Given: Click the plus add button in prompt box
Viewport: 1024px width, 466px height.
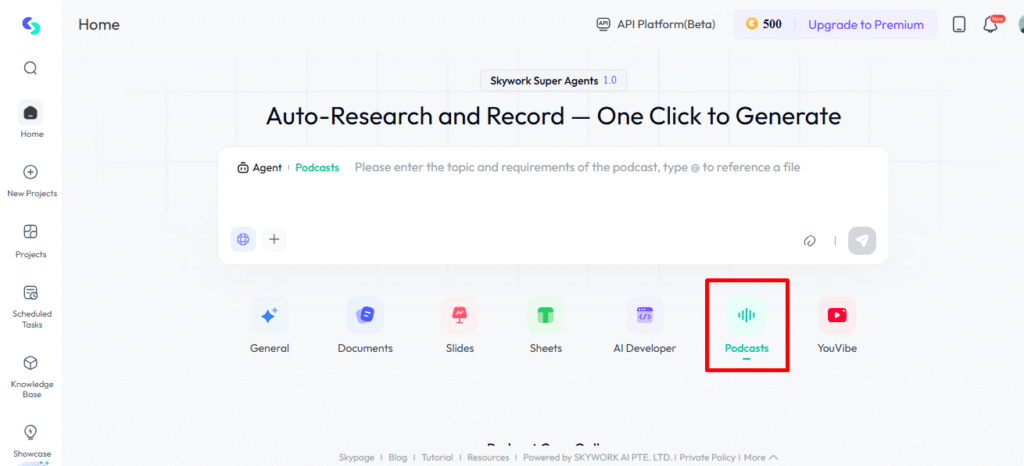Looking at the screenshot, I should [x=274, y=239].
